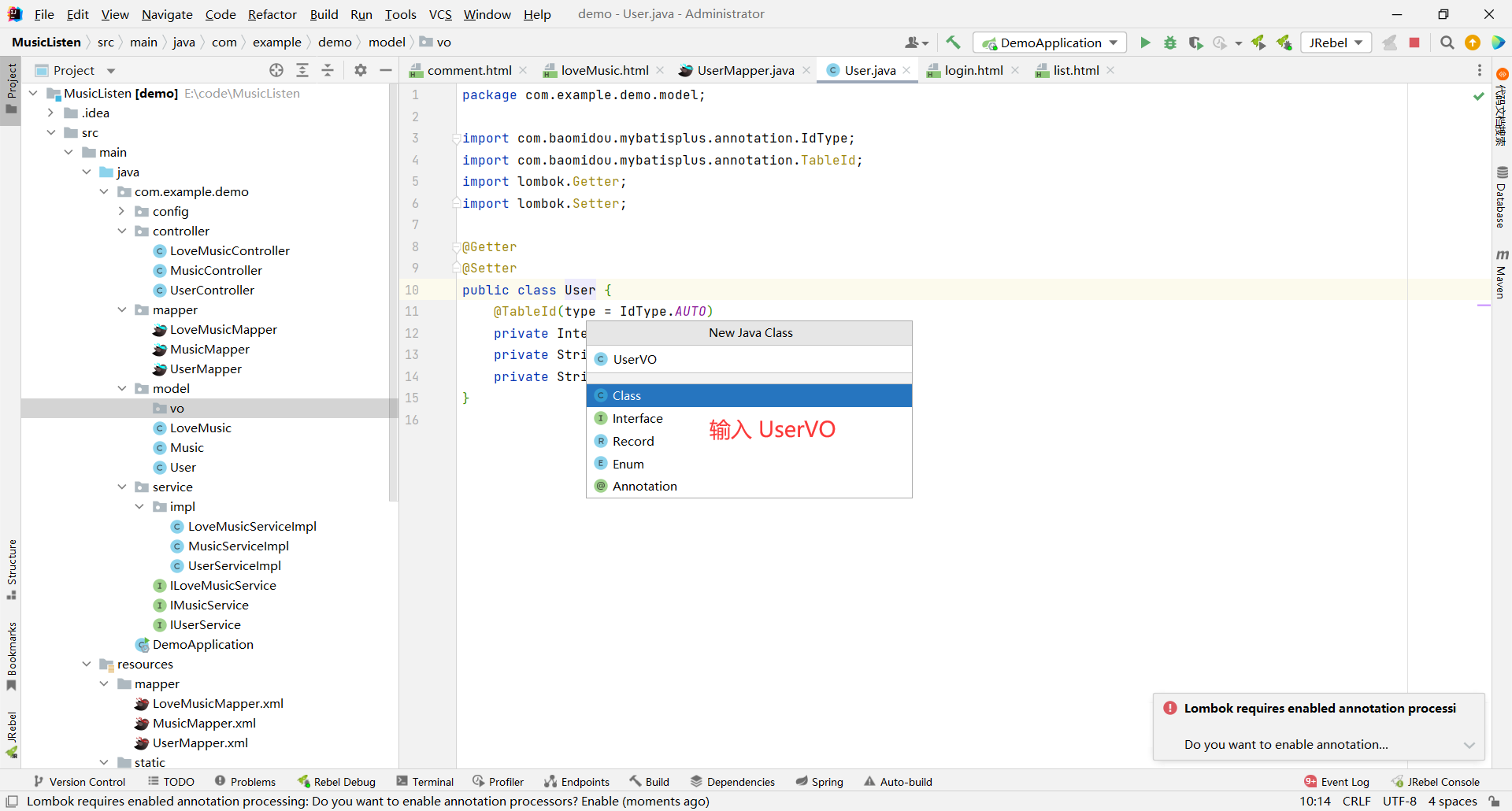Toggle the Structure tool window

[x=11, y=568]
